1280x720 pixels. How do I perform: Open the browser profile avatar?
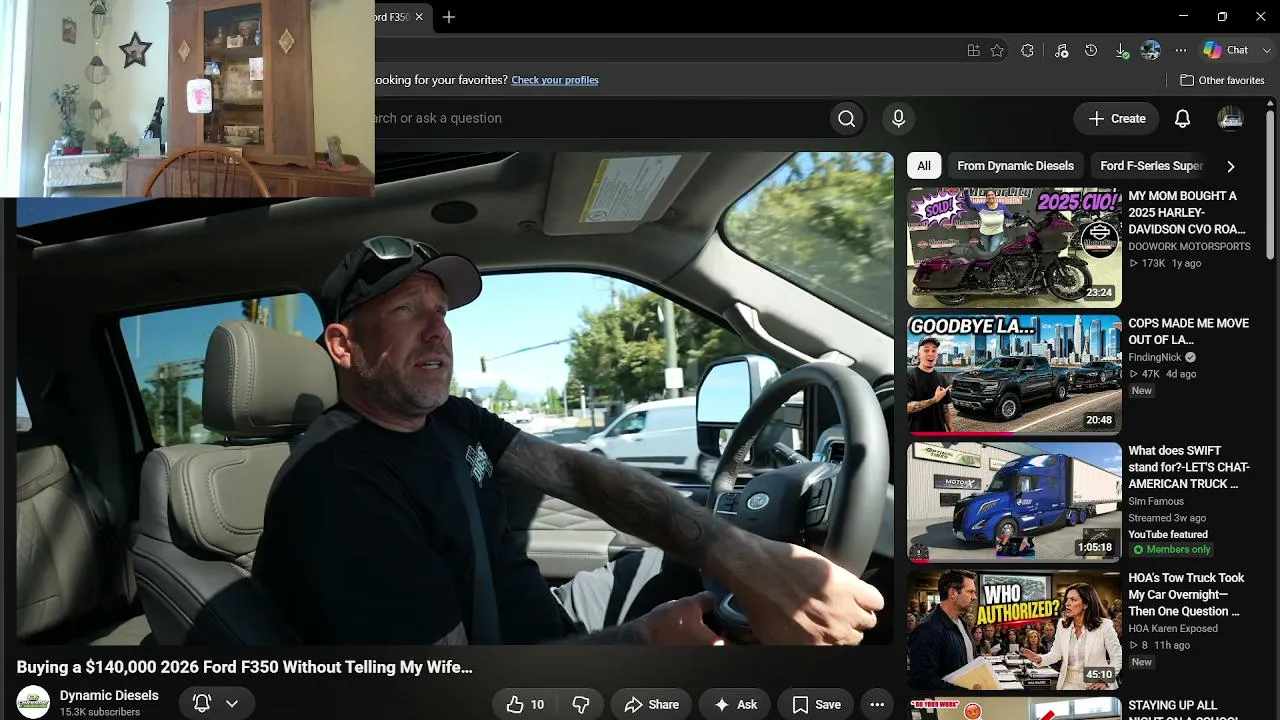(1151, 50)
